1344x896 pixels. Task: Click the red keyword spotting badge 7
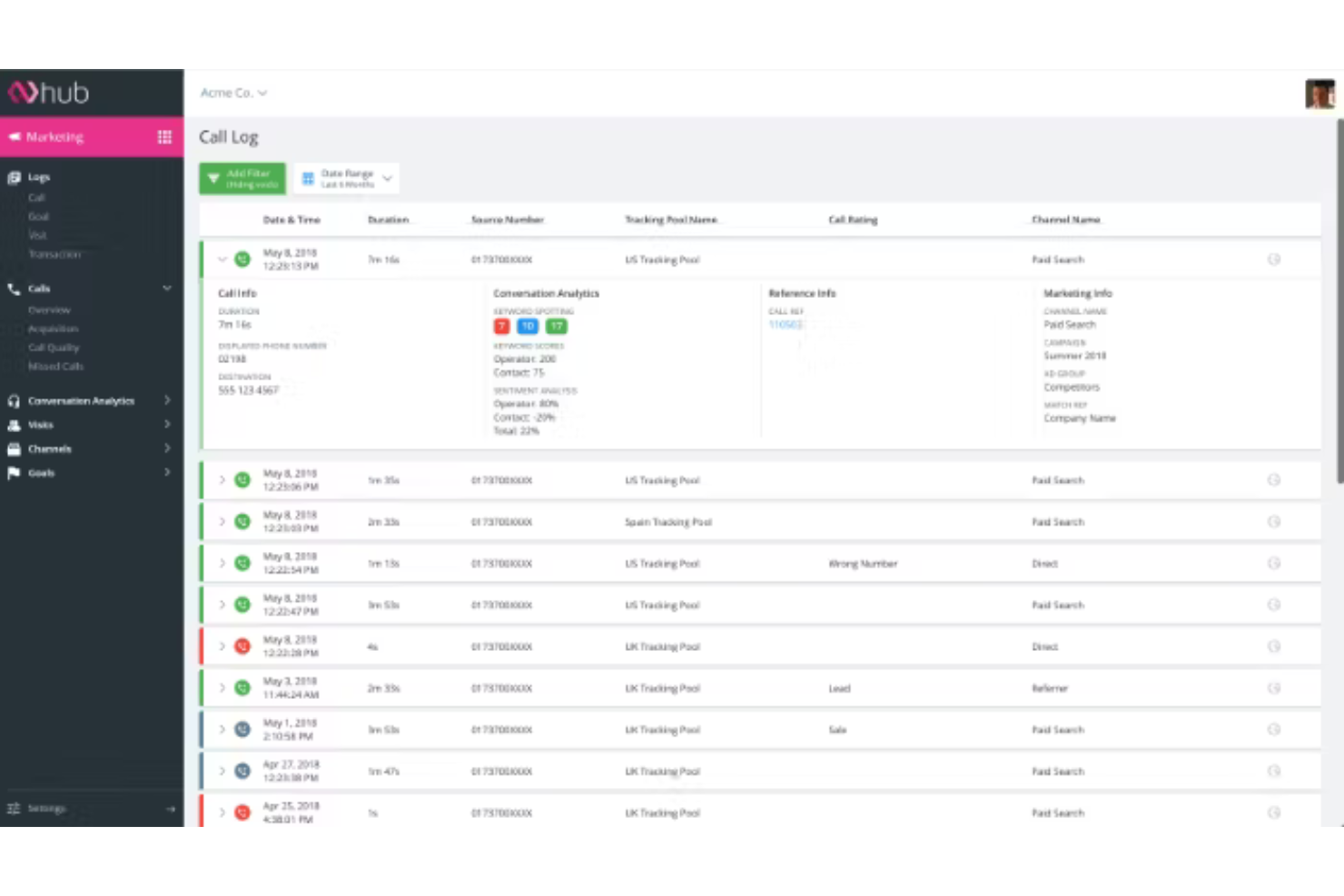(x=501, y=326)
